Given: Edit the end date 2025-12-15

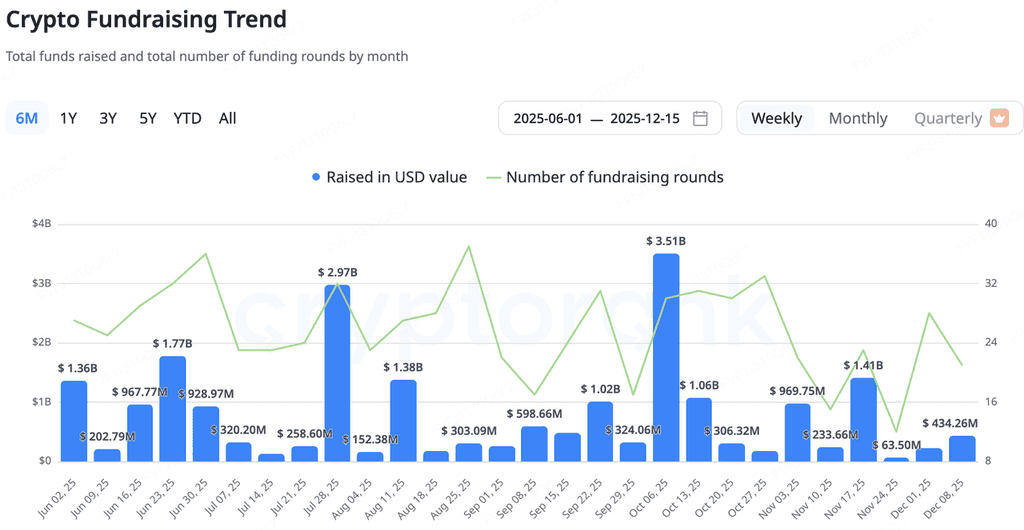Looking at the screenshot, I should (645, 118).
